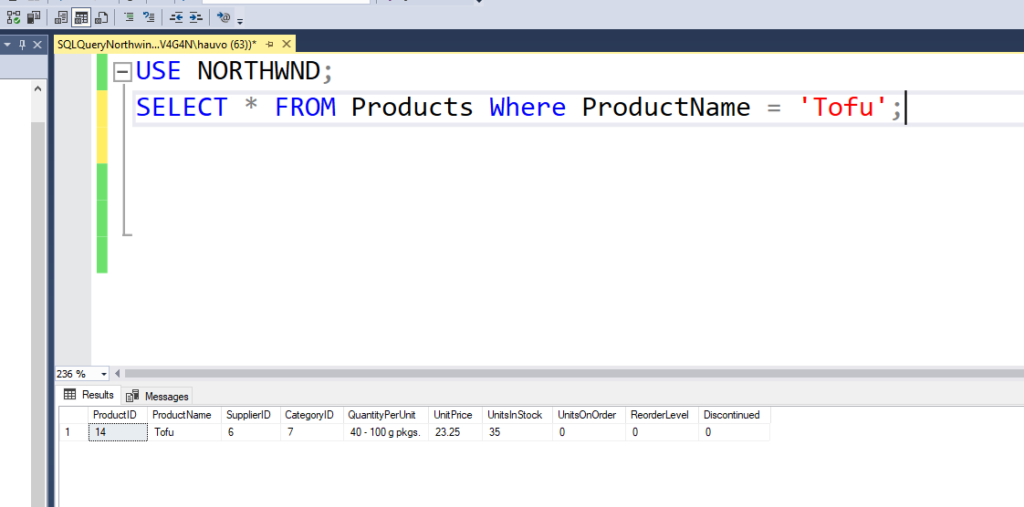The width and height of the screenshot is (1024, 507).
Task: Close the SQLQueryNorthwind query tab
Action: tap(286, 45)
